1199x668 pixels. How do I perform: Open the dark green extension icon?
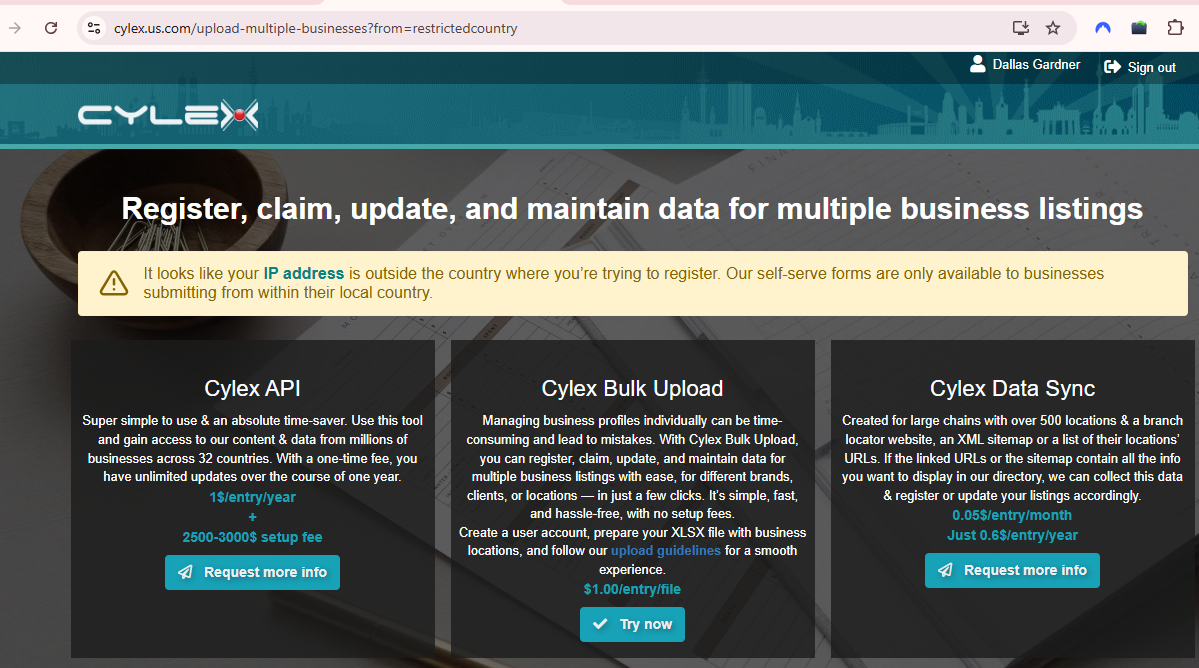[x=1139, y=28]
